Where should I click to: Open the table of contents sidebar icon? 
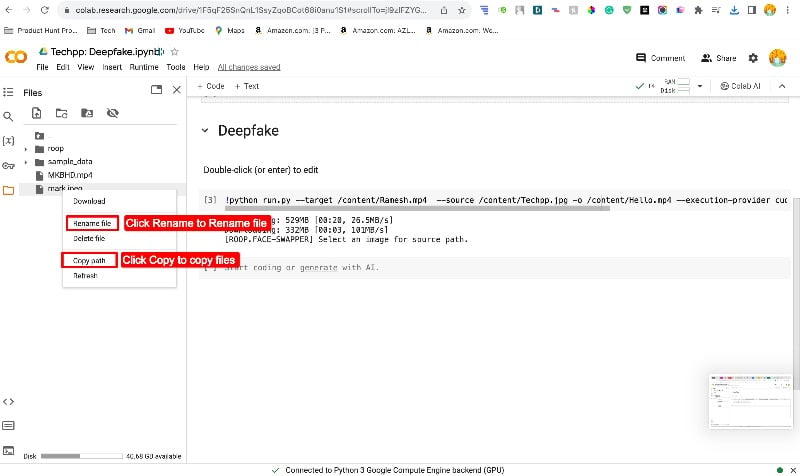pyautogui.click(x=8, y=92)
